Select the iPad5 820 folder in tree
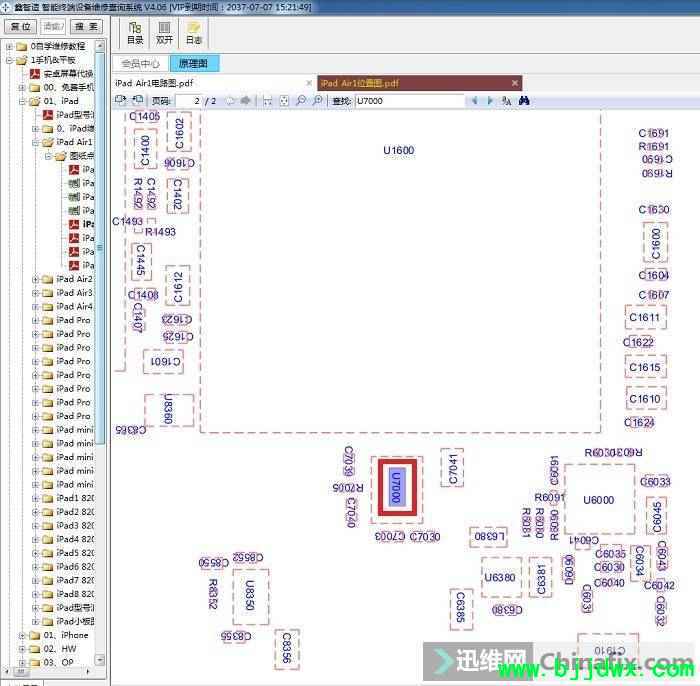Screen dimensions: 700x686 click(x=75, y=553)
